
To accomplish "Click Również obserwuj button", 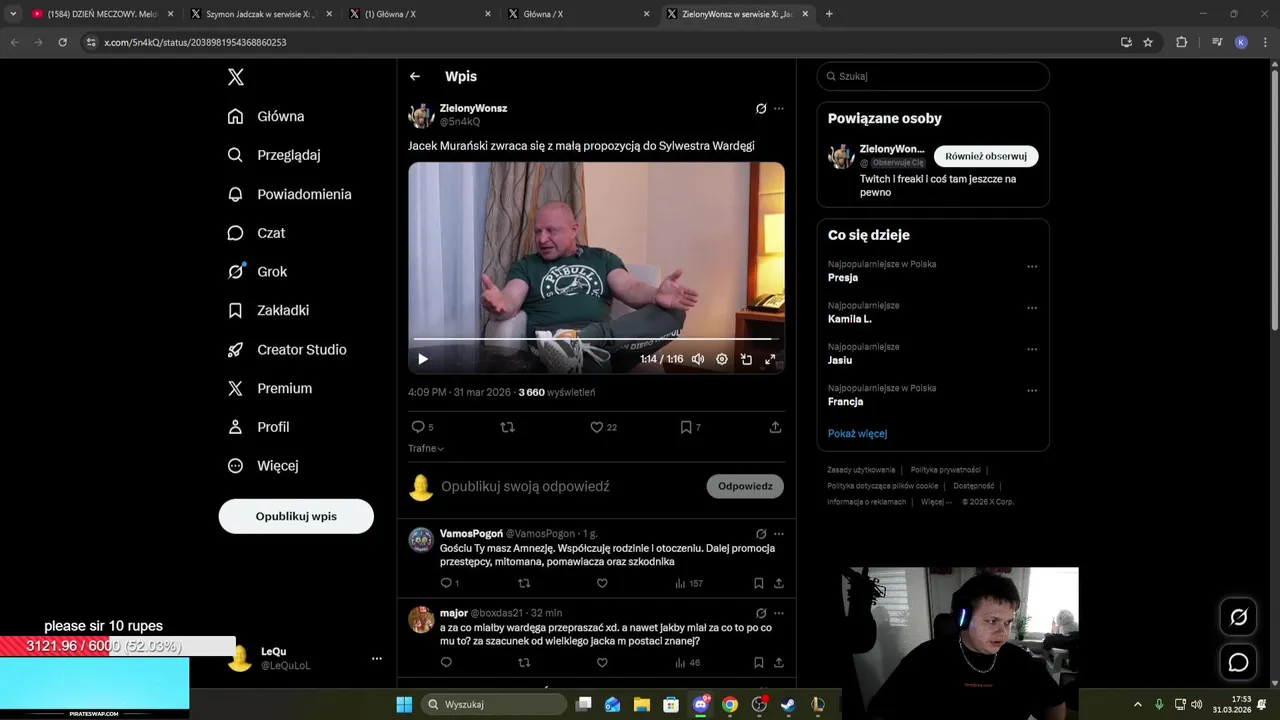I will point(986,156).
